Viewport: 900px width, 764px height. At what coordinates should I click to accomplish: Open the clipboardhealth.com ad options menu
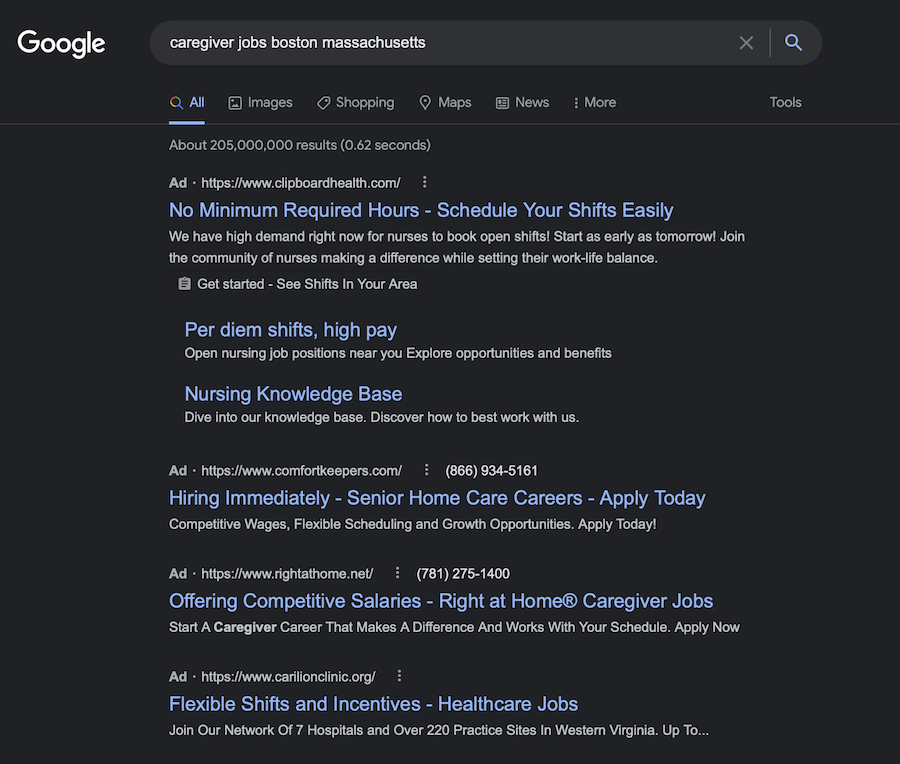tap(424, 183)
